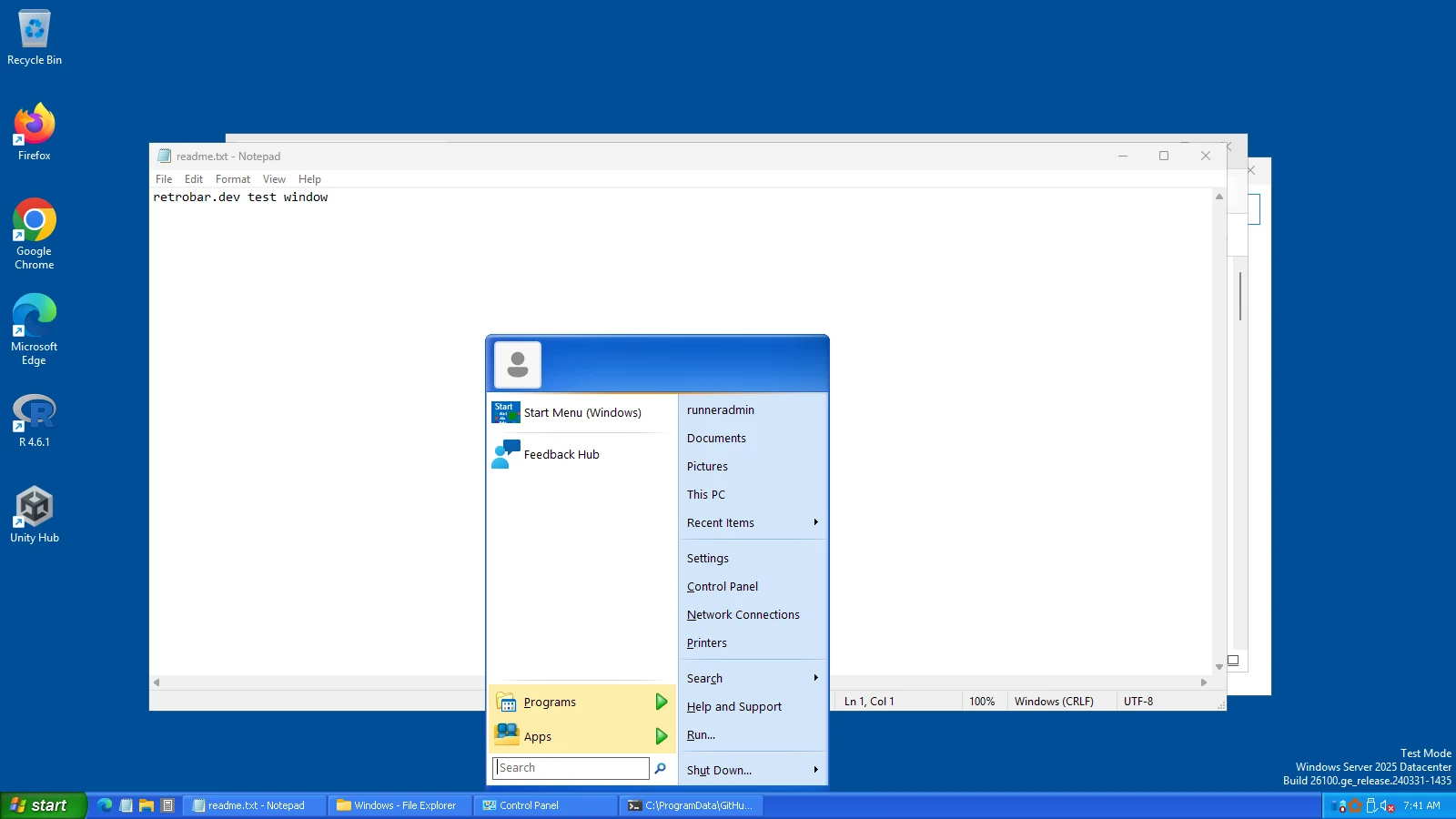Open Notepad icon in quick launch bar

click(126, 805)
